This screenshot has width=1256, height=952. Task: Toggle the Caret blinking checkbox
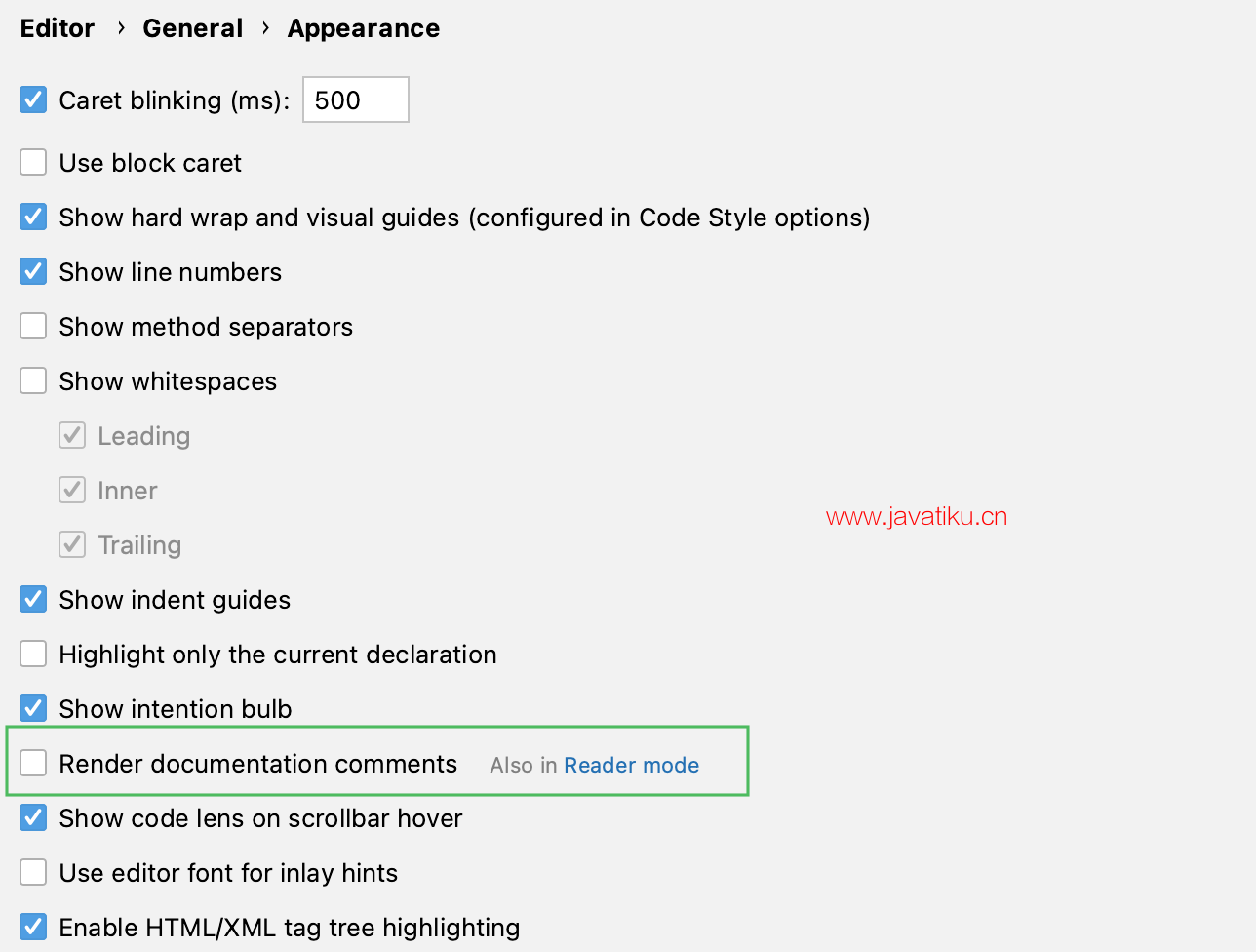[x=33, y=99]
